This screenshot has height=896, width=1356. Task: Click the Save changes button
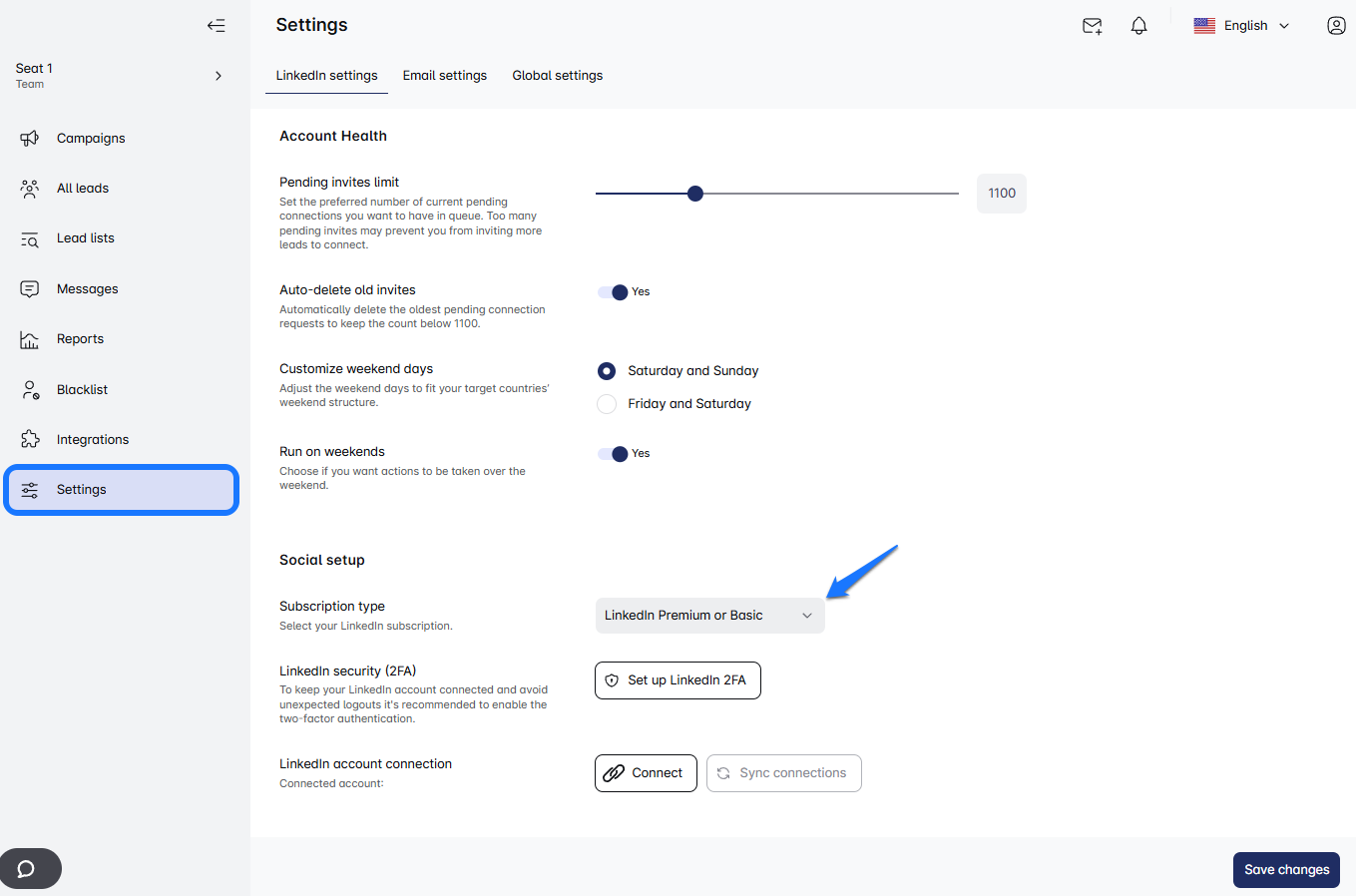coord(1285,870)
